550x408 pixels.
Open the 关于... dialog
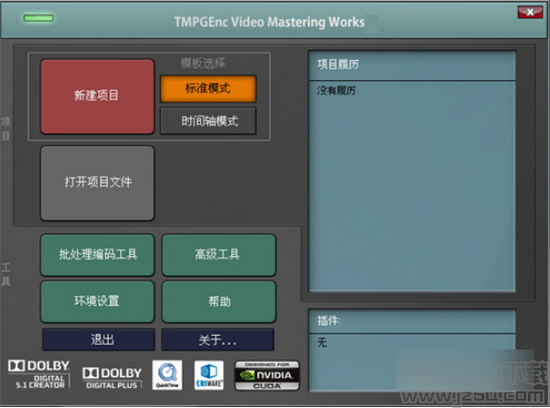click(217, 340)
